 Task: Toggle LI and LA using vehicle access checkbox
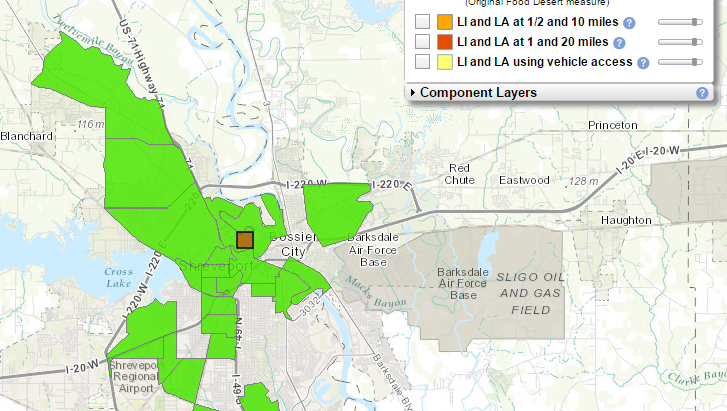[422, 62]
